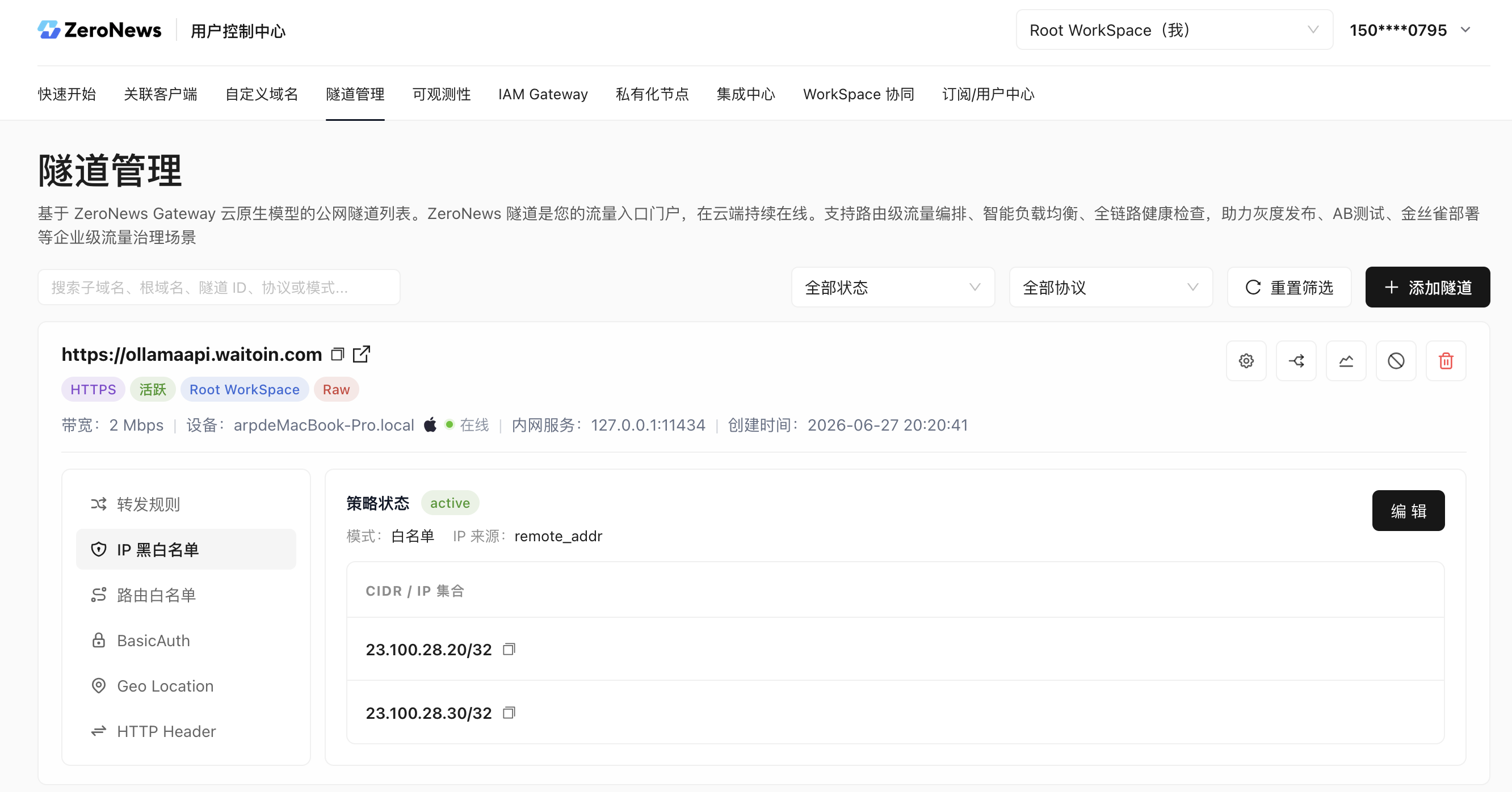Copy the ollamaapi.waitoin.com tunnel URL
The width and height of the screenshot is (1512, 792).
point(338,355)
